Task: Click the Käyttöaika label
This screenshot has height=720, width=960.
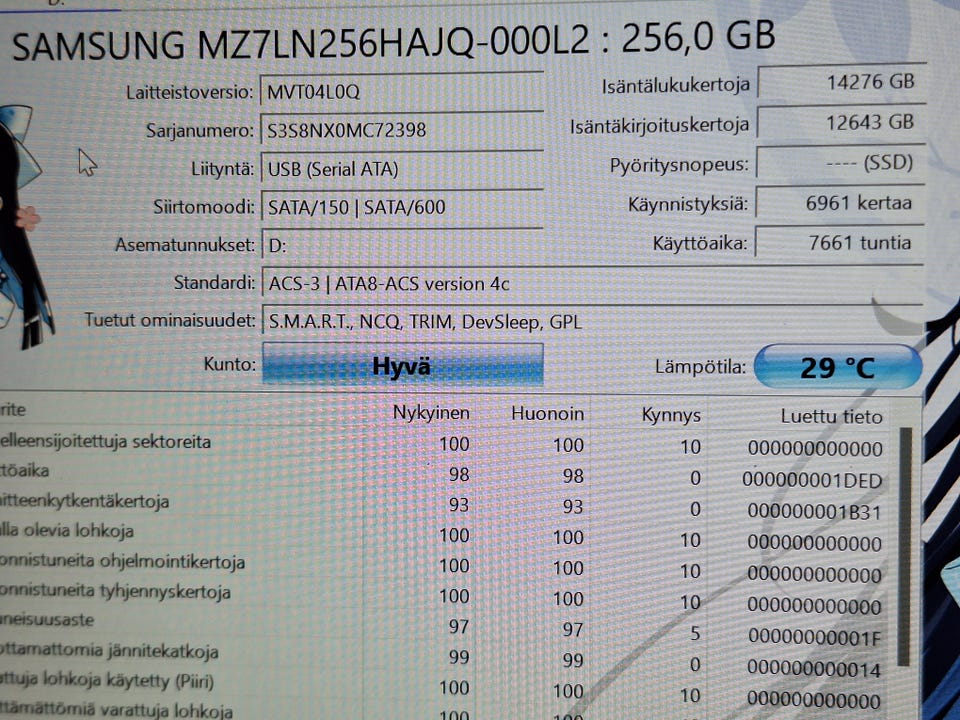Action: pyautogui.click(x=700, y=244)
